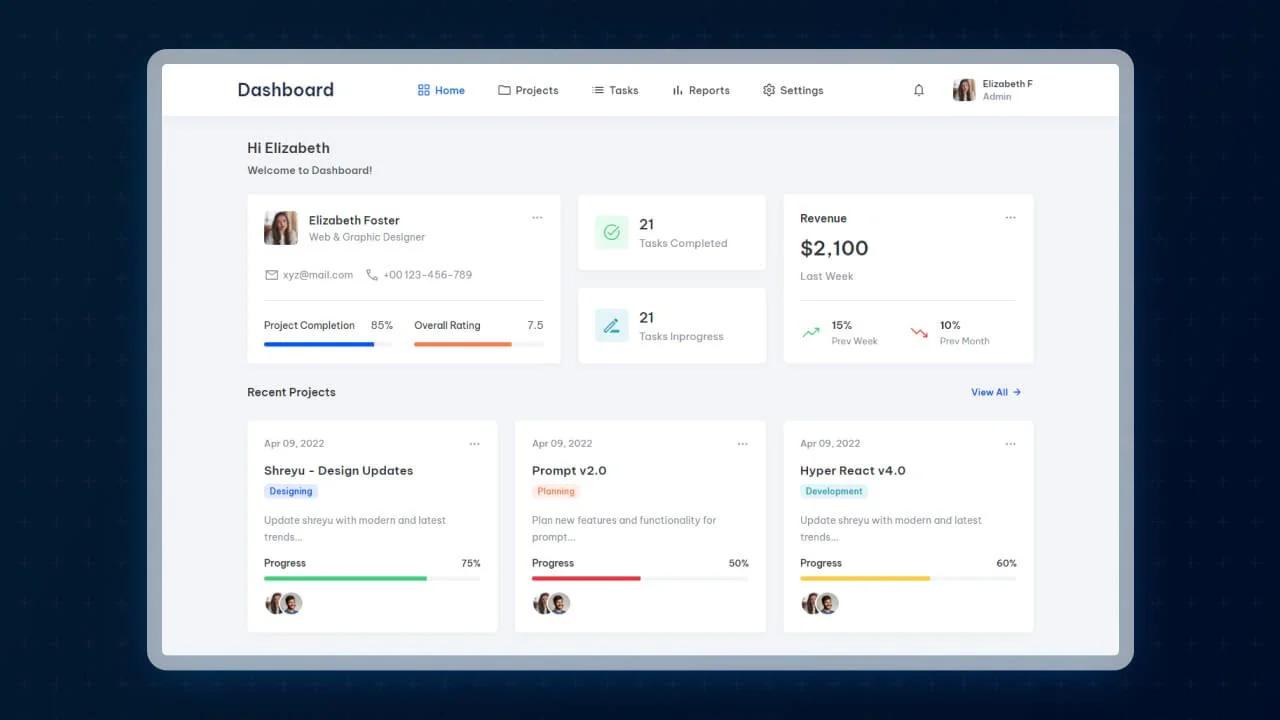Click the envelope icon next to xyz@mail.com
This screenshot has width=1280, height=720.
269,274
